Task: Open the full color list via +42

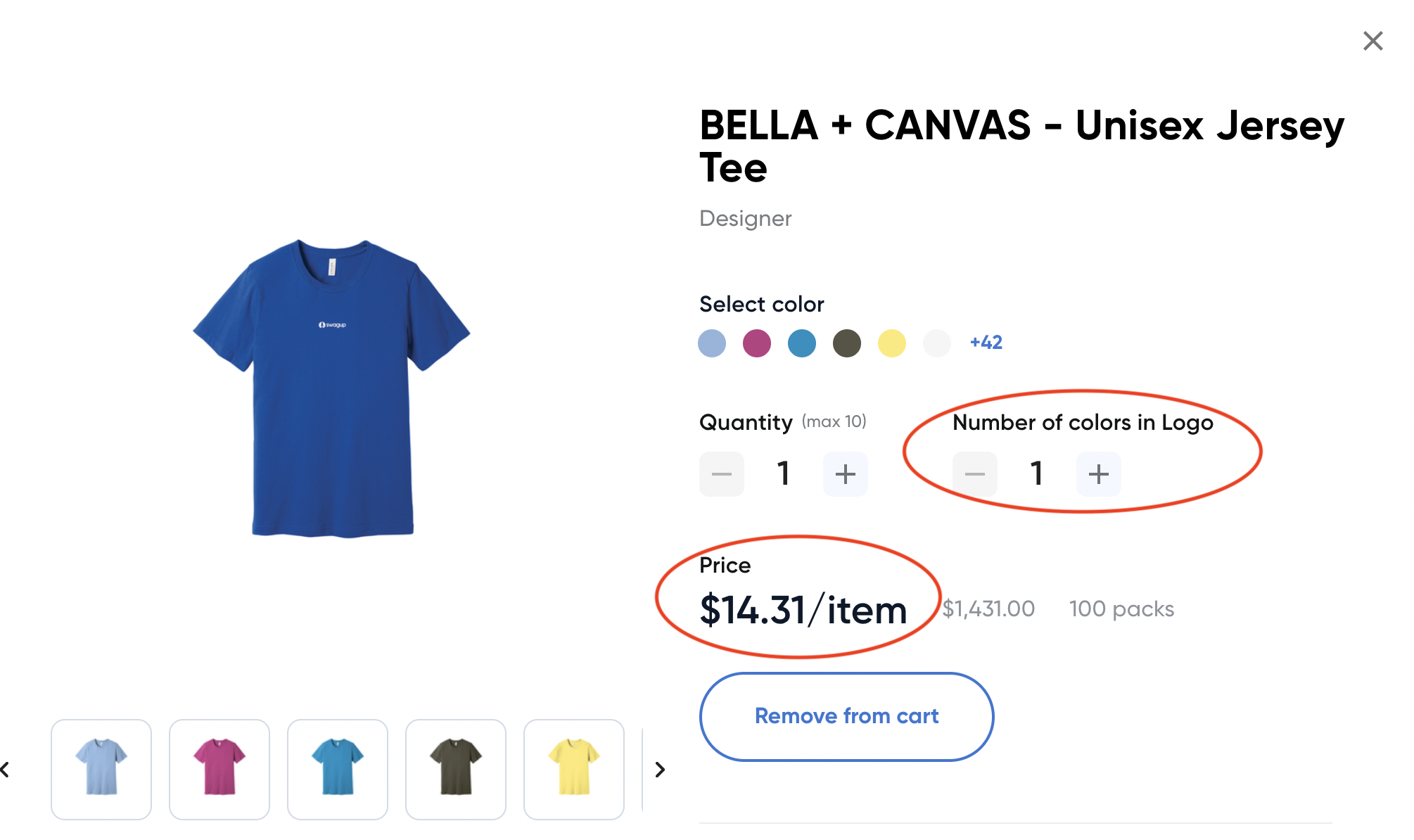Action: pos(985,343)
